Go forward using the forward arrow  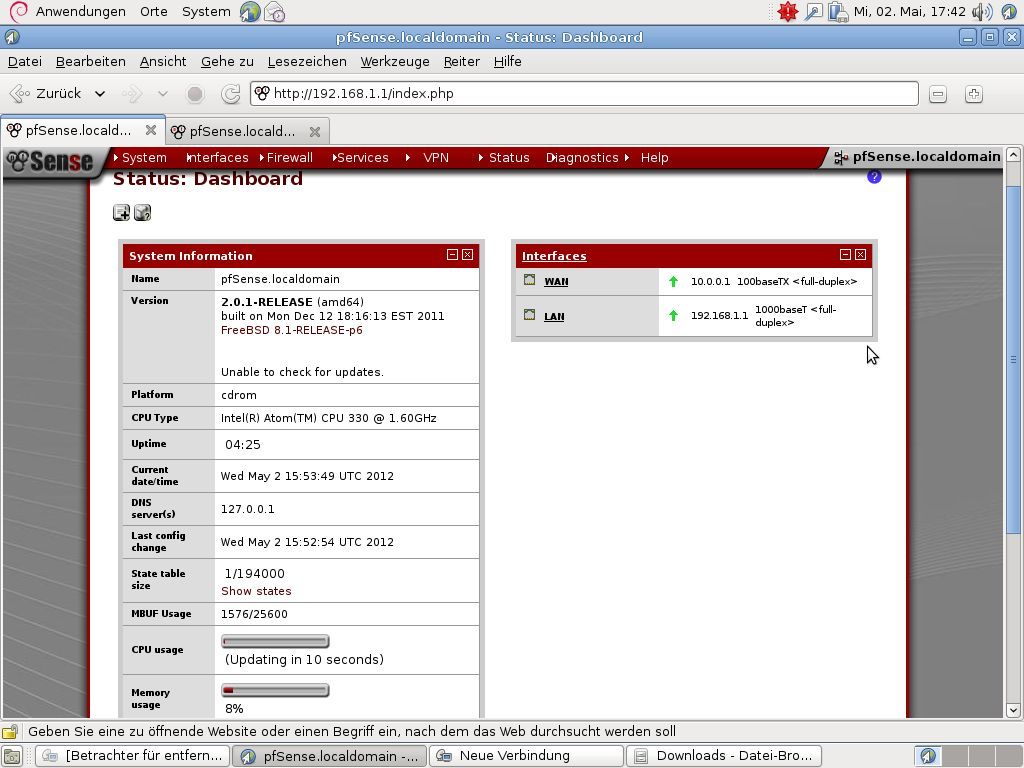click(x=132, y=94)
